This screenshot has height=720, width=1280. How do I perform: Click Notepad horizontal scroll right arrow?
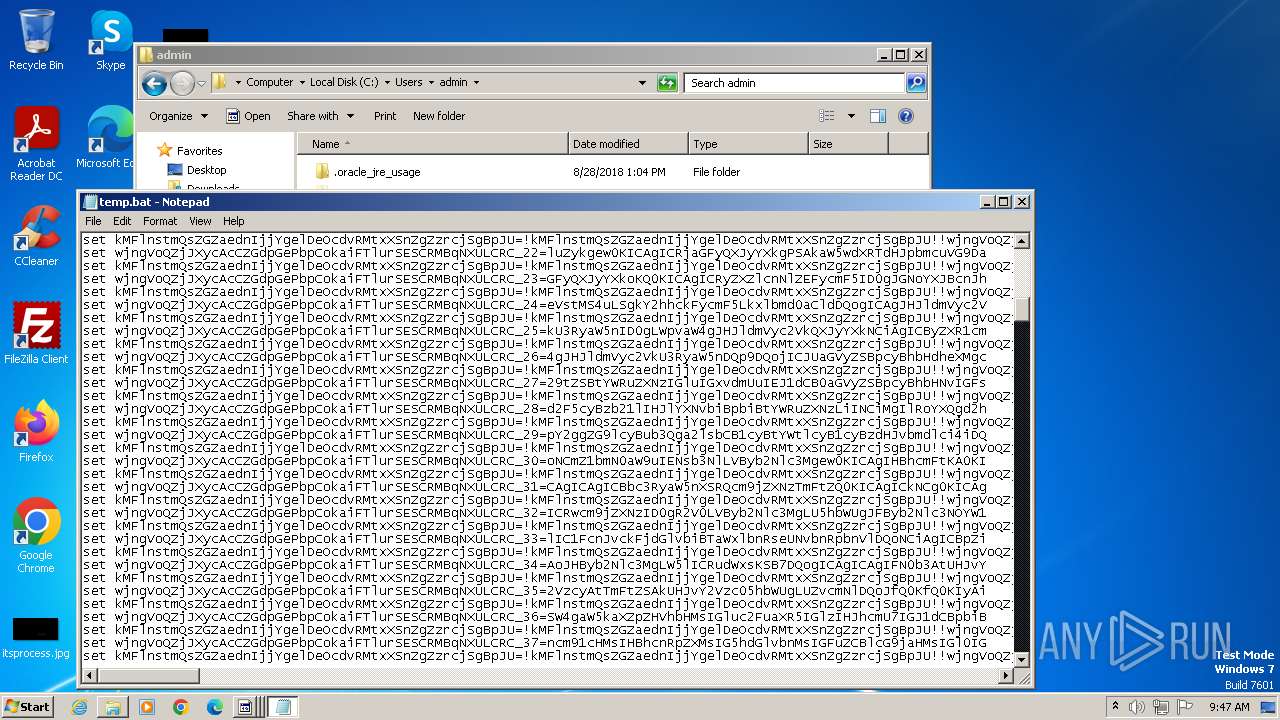coord(1006,676)
